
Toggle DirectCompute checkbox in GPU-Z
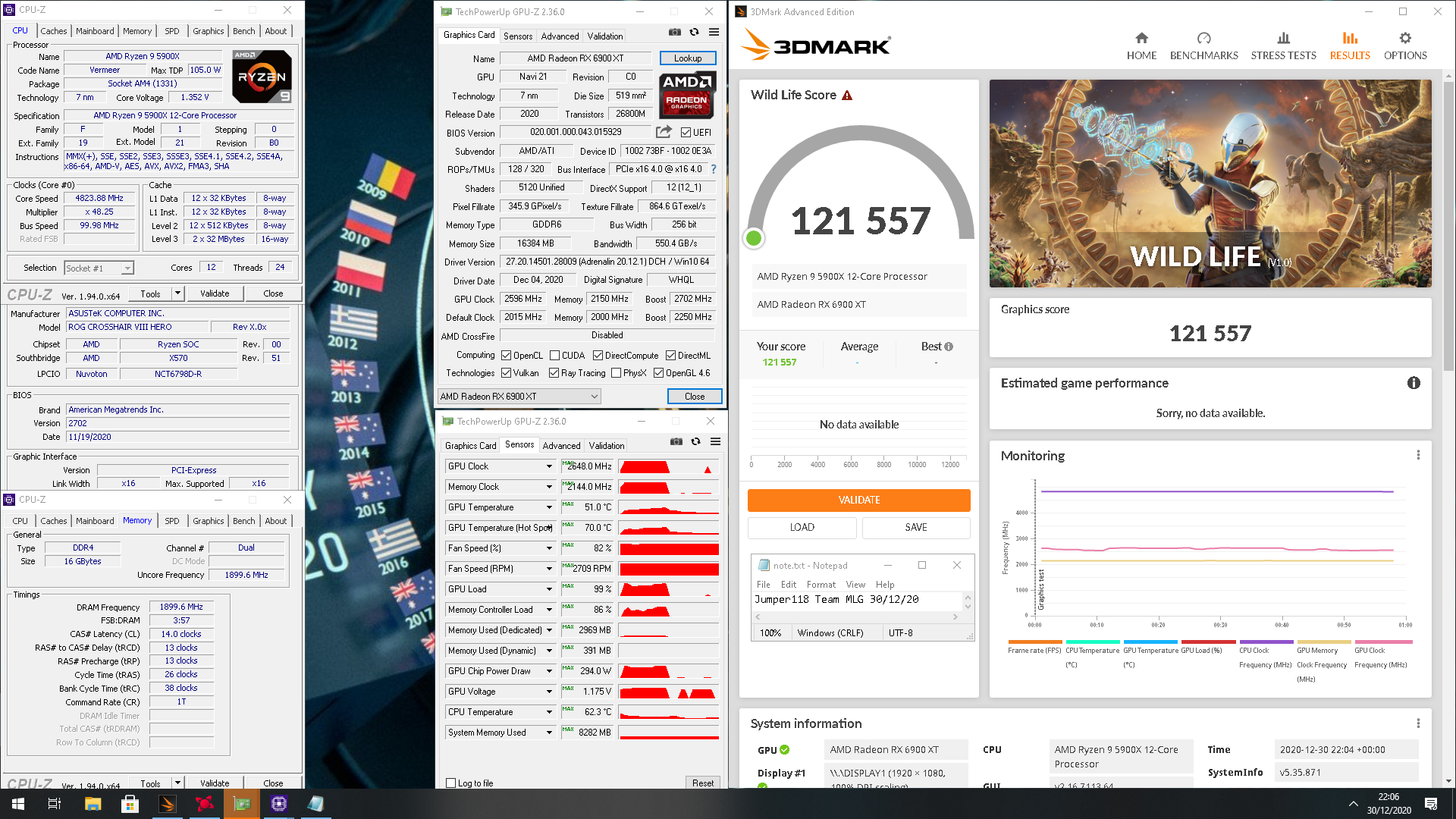point(598,356)
